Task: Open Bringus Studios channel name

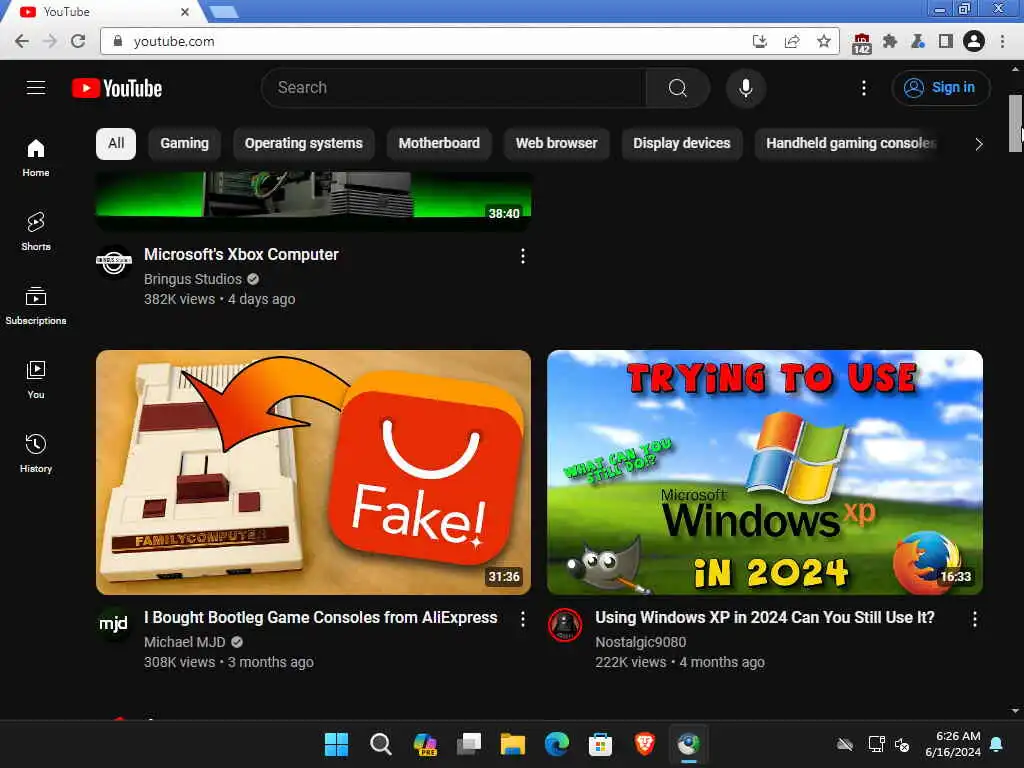Action: (193, 279)
